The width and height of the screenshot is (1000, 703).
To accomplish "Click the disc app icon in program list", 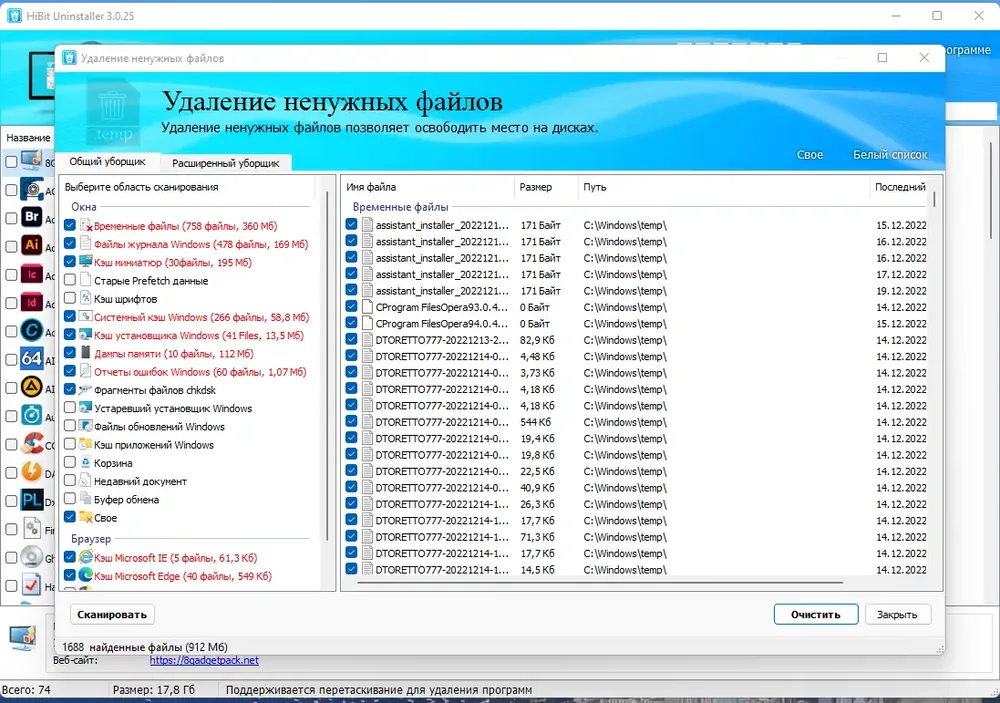I will pos(31,556).
